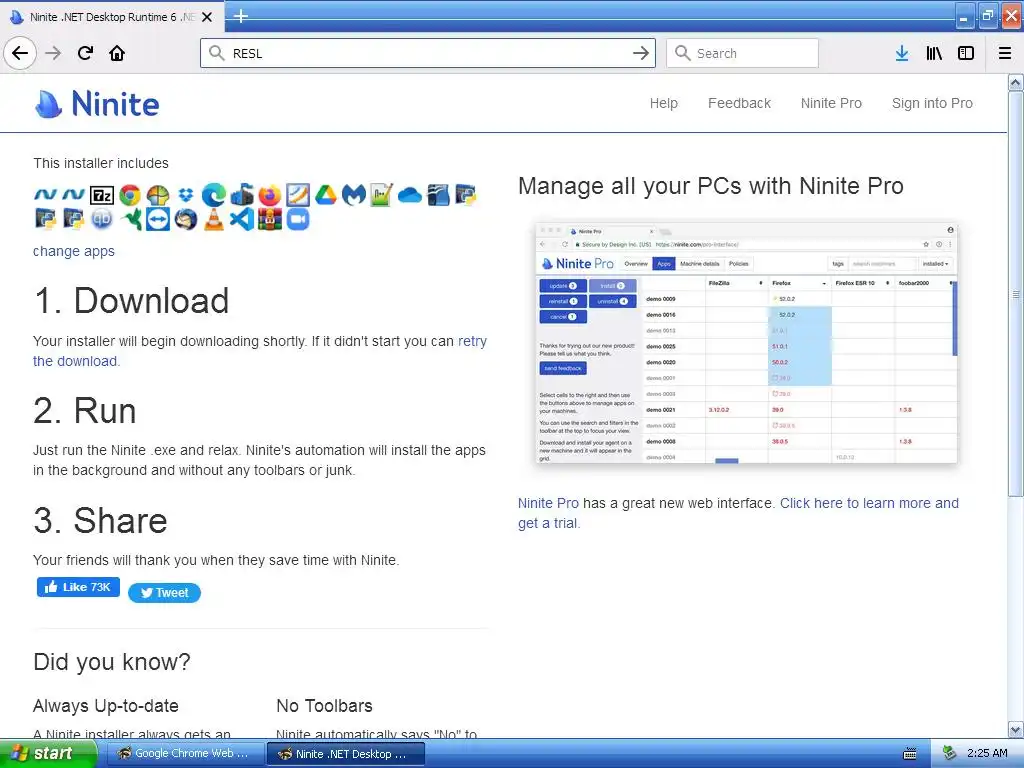
Task: Open the Ninite Pro interface screenshot thumbnail
Action: [746, 344]
